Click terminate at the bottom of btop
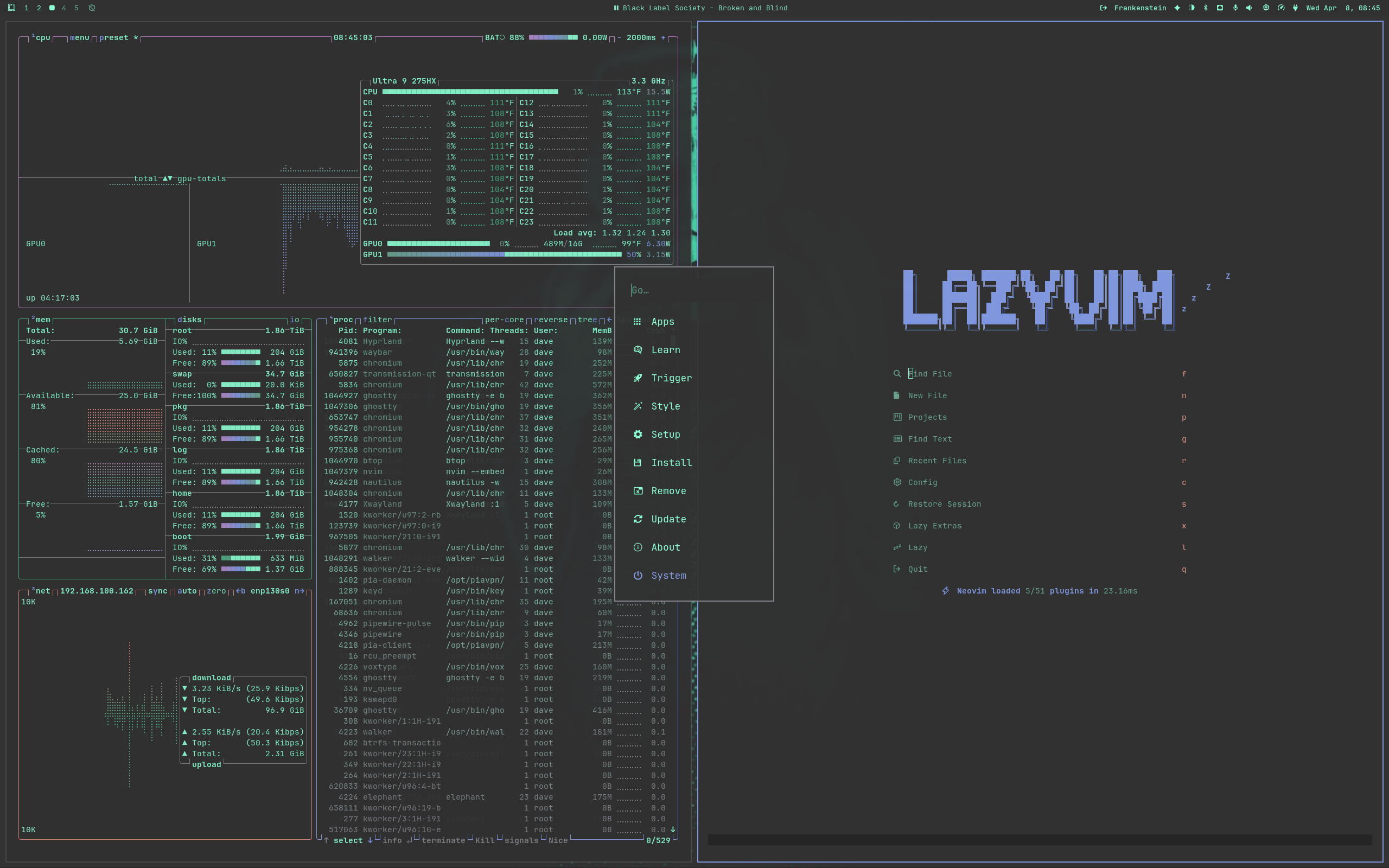Screen dimensions: 1389x868 pyautogui.click(x=443, y=840)
